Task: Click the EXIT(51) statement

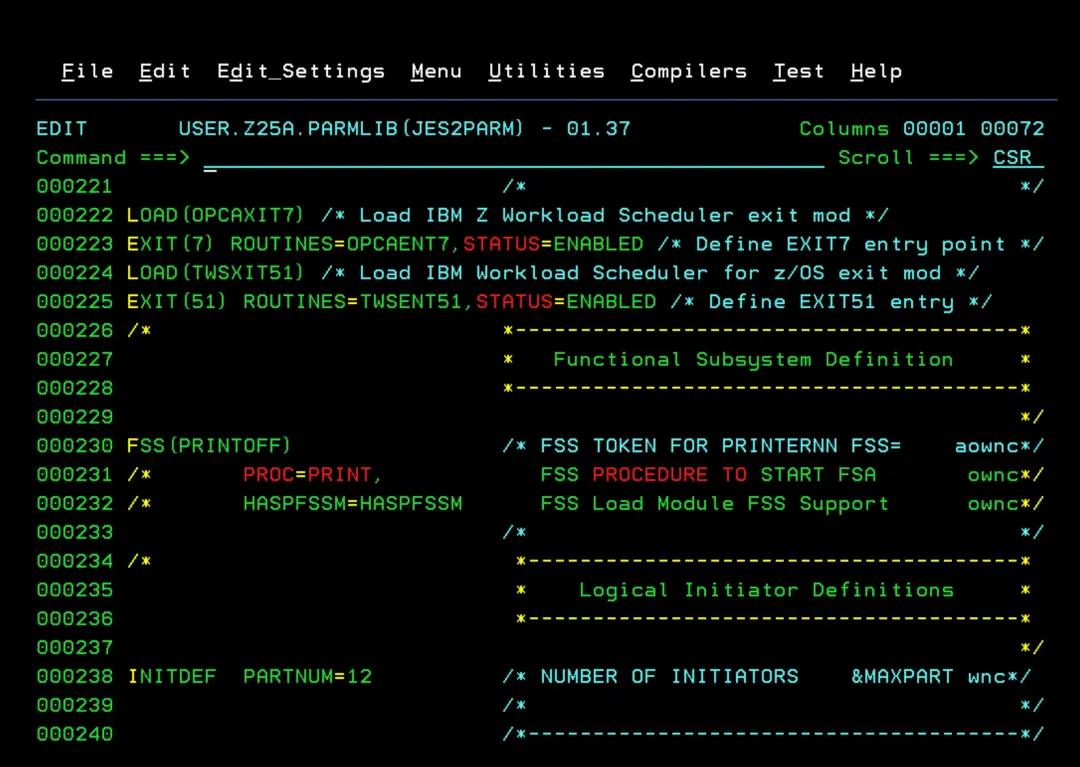Action: 176,302
